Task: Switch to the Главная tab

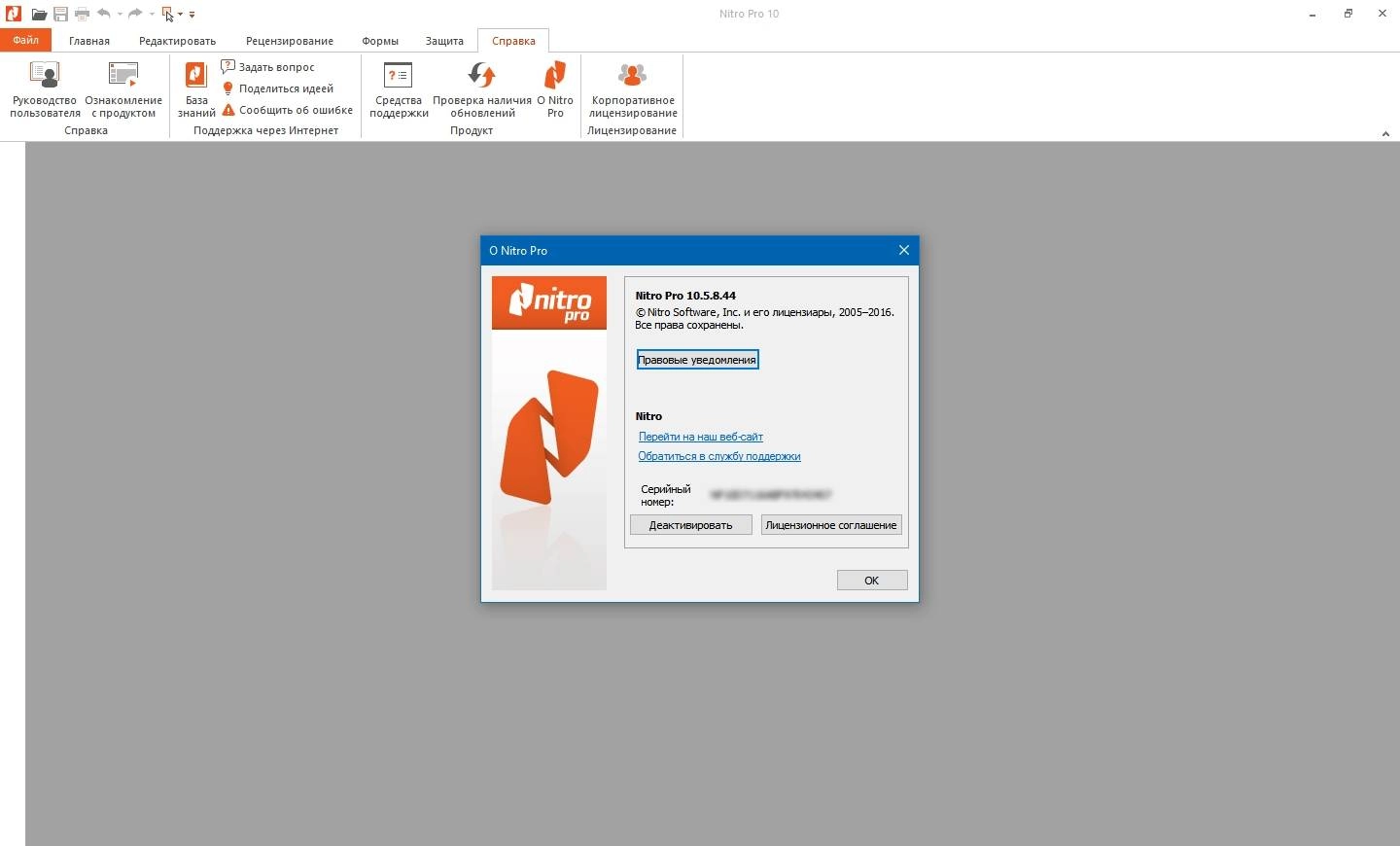Action: click(x=89, y=41)
